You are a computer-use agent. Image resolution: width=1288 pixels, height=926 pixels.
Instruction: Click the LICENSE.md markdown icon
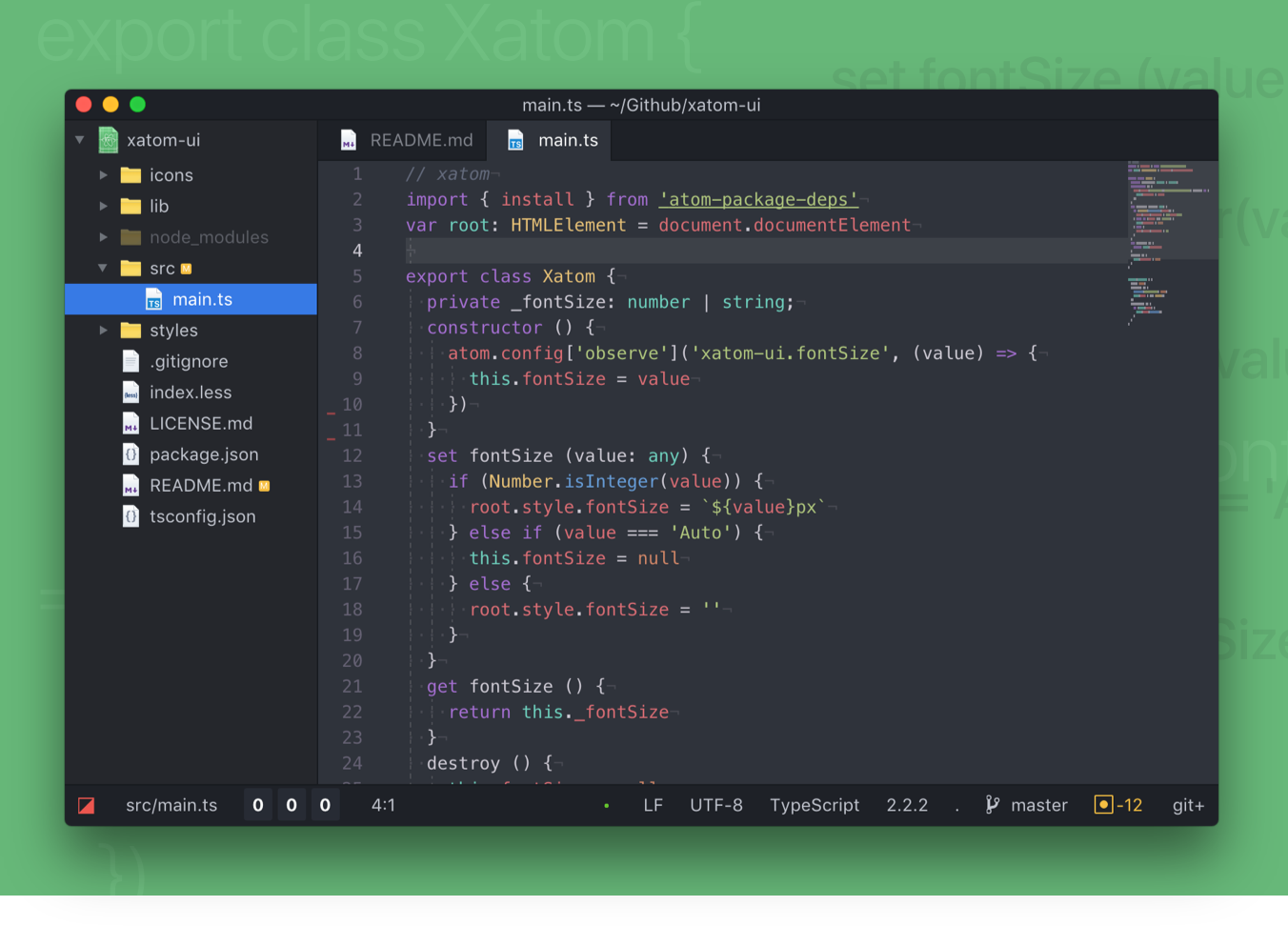point(131,423)
